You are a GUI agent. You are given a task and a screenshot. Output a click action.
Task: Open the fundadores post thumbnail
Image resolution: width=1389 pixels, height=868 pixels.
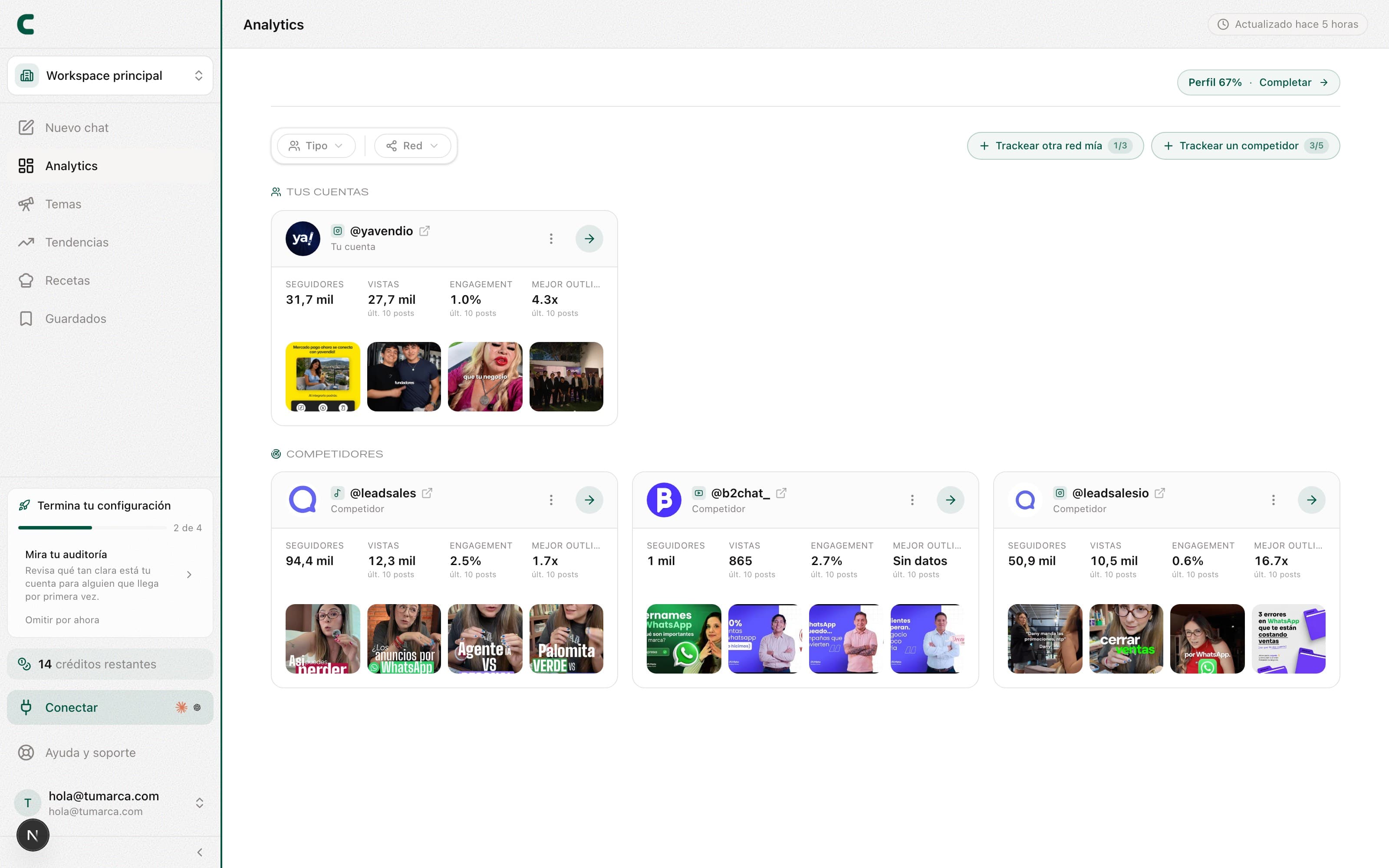404,377
